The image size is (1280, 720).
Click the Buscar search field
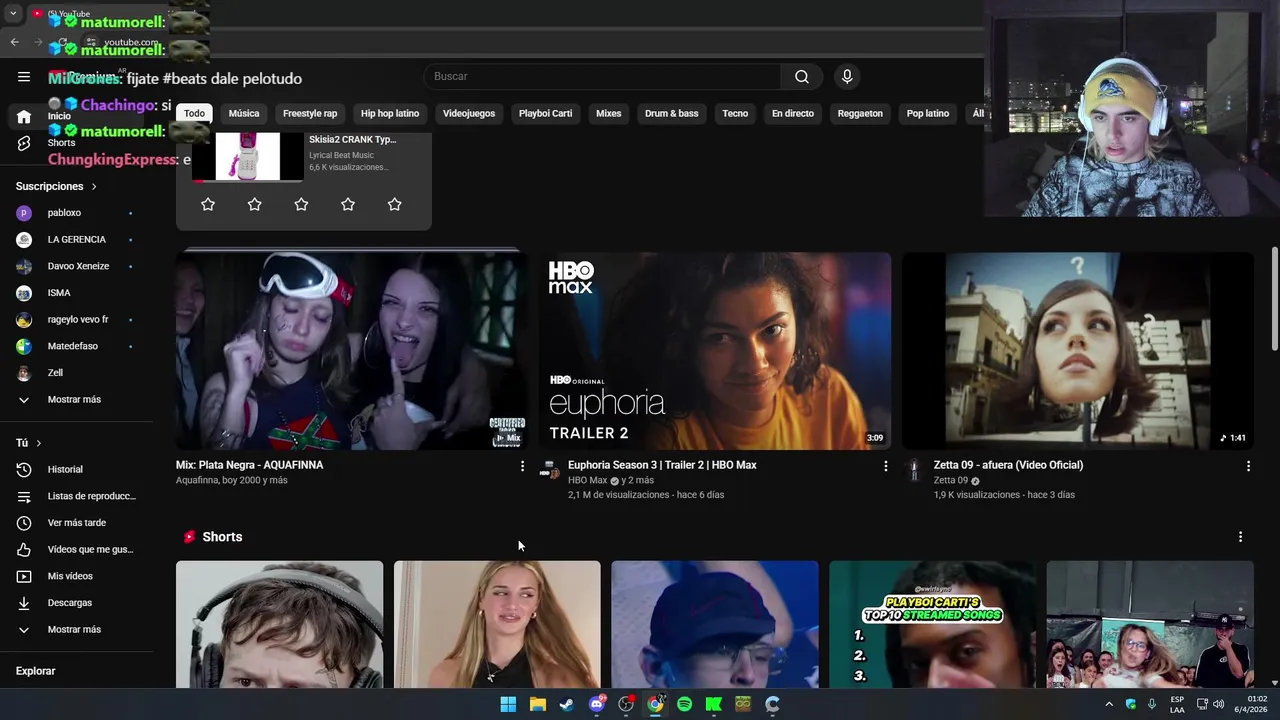click(x=603, y=76)
